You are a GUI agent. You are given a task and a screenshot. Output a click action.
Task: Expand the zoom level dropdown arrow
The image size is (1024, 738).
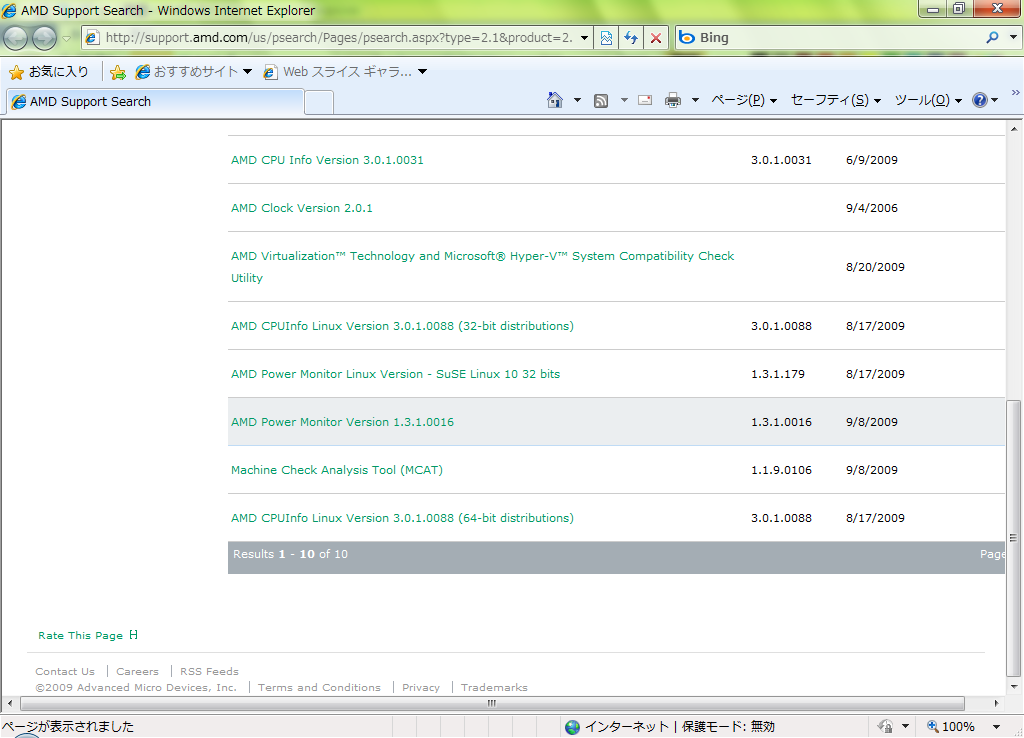pyautogui.click(x=997, y=726)
